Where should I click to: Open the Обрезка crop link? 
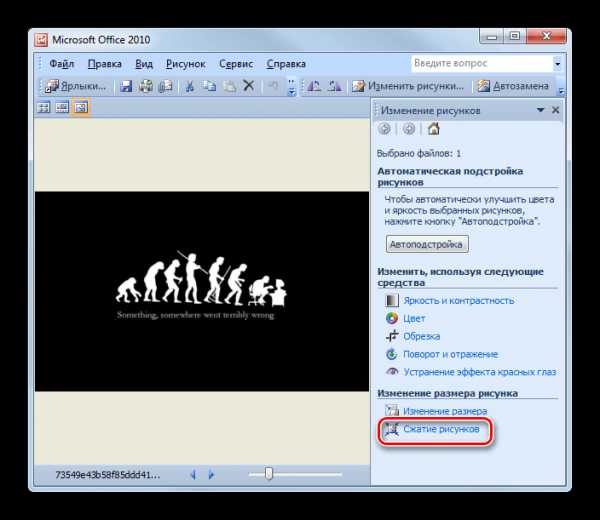coord(422,336)
